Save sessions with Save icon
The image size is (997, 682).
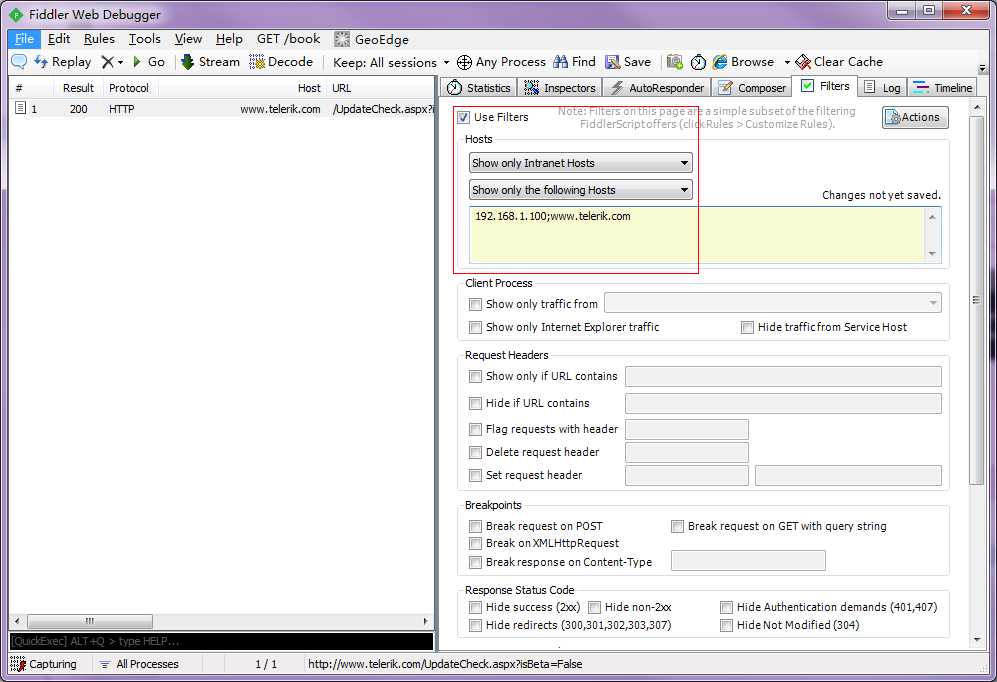coord(628,62)
